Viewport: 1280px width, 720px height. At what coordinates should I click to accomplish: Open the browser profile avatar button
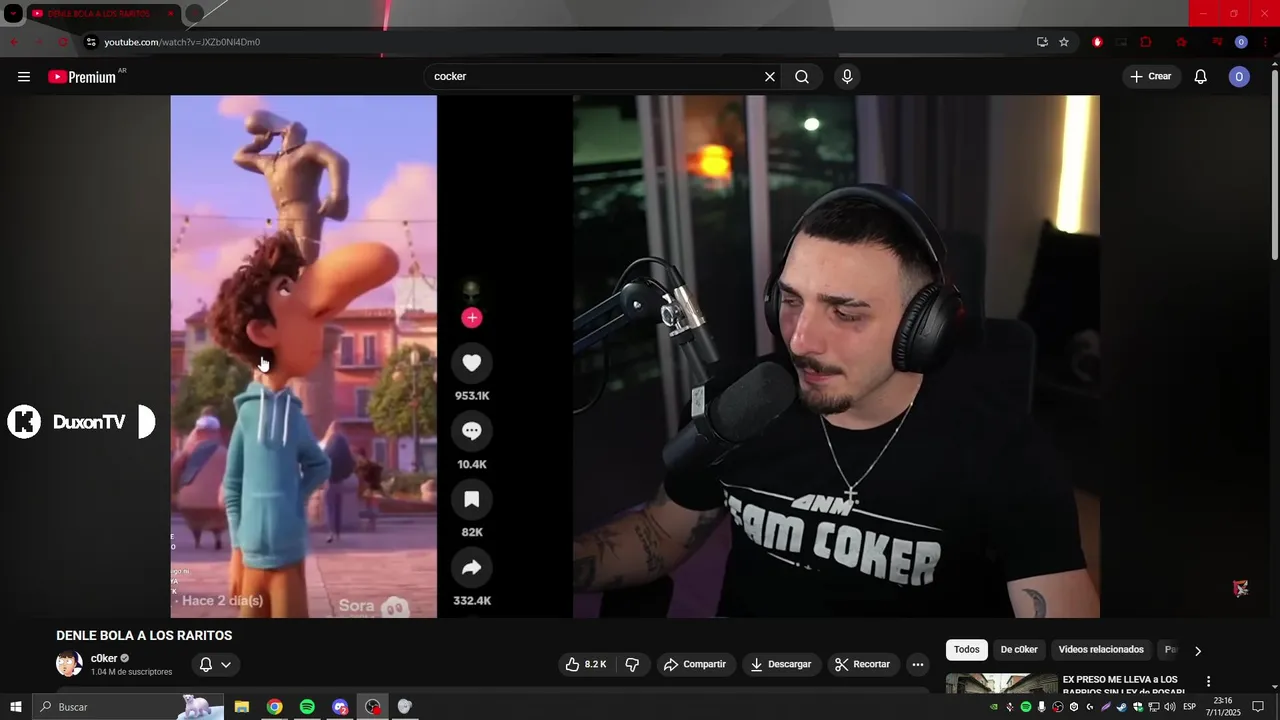1241,42
